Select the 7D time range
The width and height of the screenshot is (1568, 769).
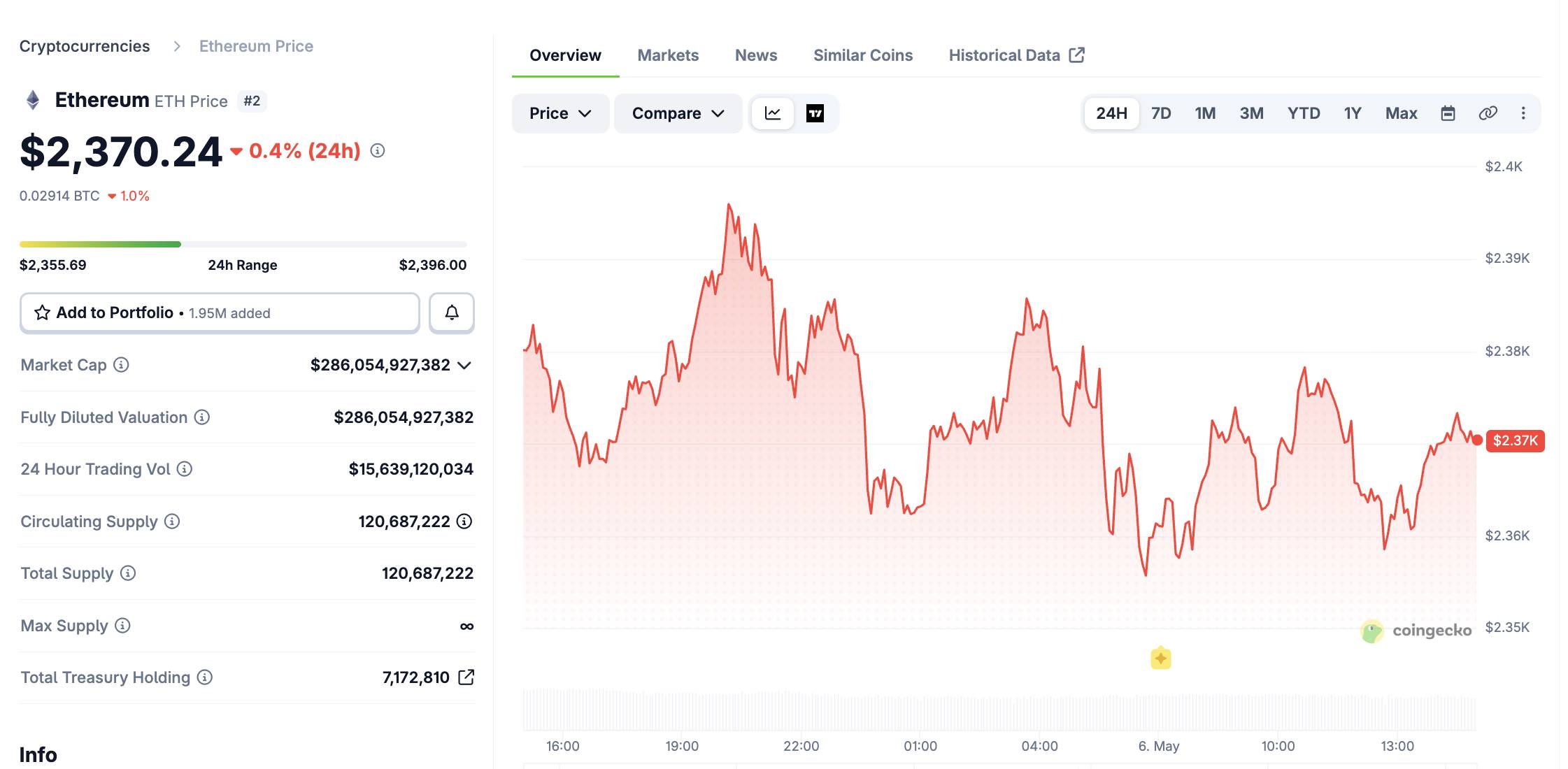(1161, 113)
